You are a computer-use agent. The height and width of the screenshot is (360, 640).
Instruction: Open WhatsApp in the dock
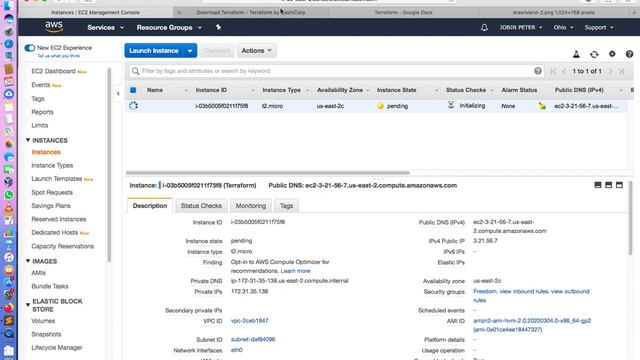(x=9, y=195)
